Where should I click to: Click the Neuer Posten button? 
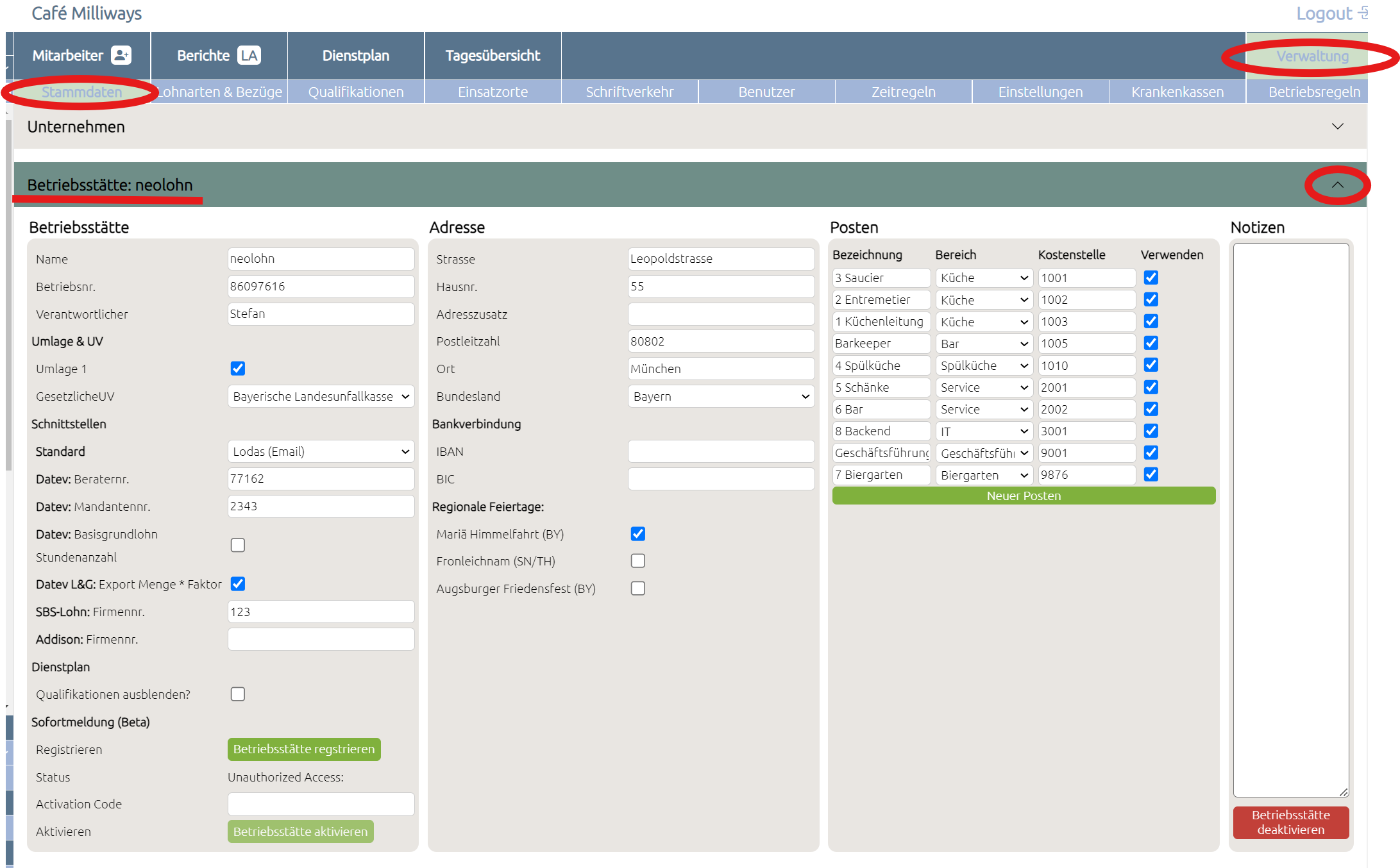click(x=1024, y=496)
